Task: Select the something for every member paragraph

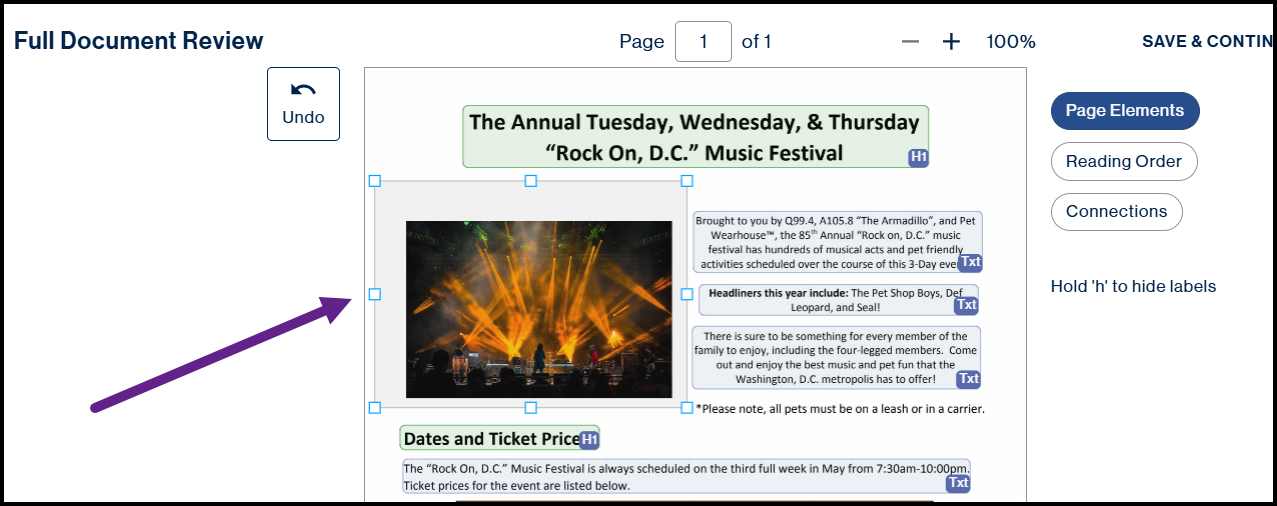Action: tap(836, 358)
